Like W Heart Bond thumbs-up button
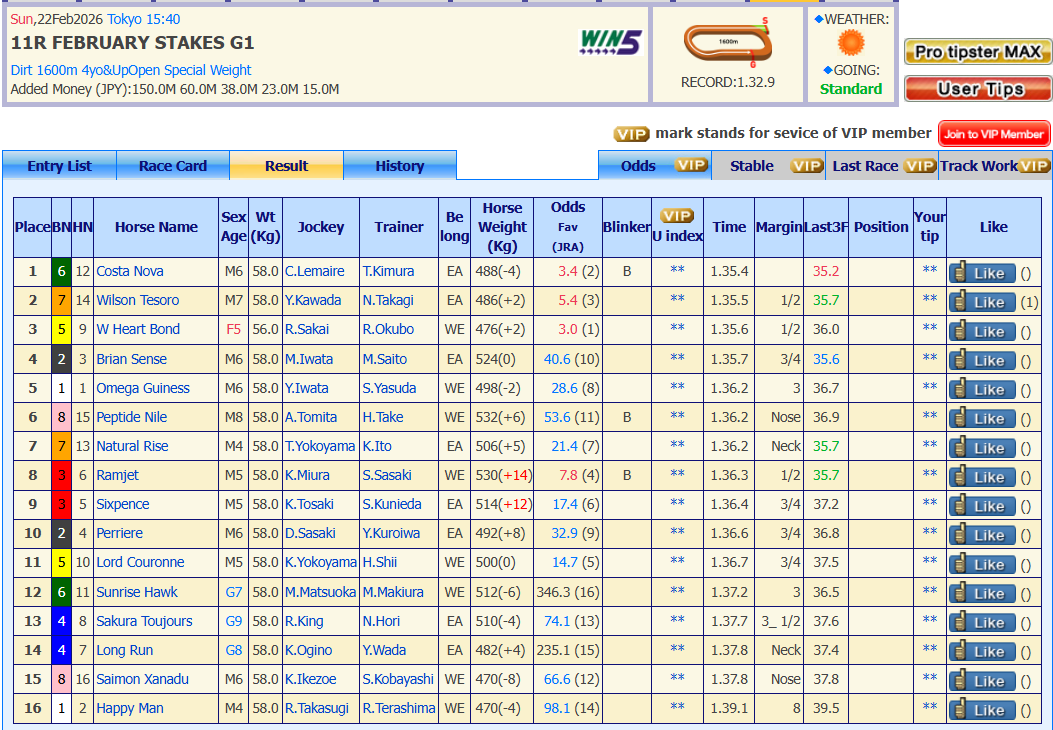 click(982, 331)
